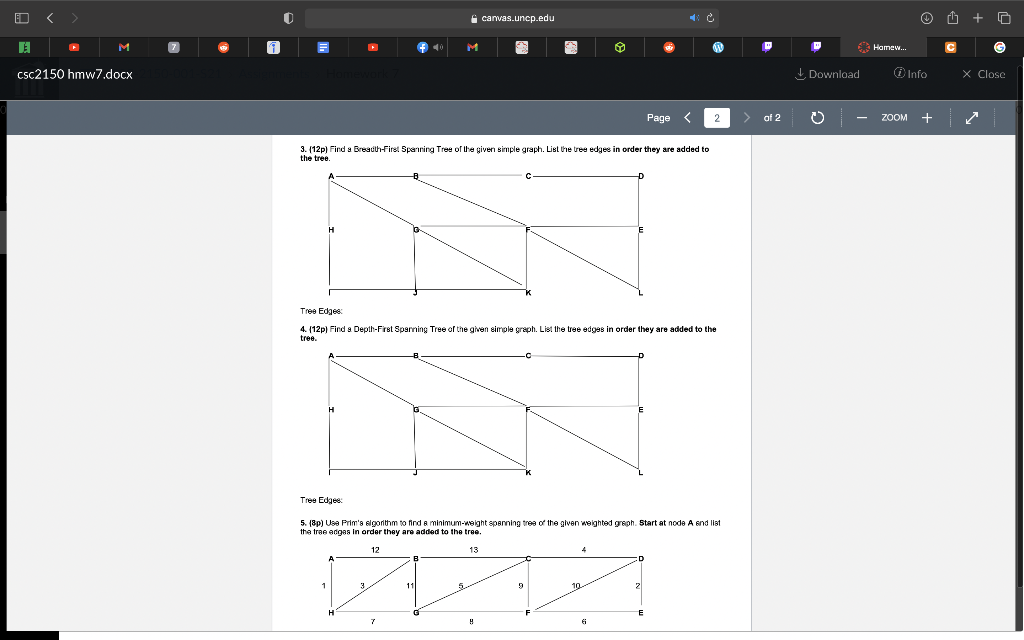Advance to the next page with the chevron
This screenshot has width=1024, height=640.
[x=746, y=117]
